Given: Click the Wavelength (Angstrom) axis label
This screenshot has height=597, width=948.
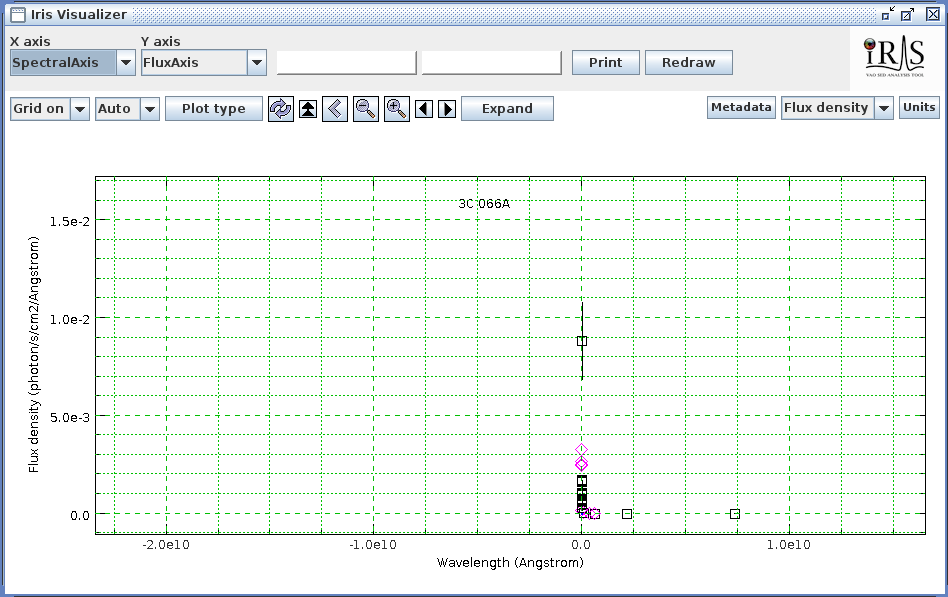Looking at the screenshot, I should (510, 563).
